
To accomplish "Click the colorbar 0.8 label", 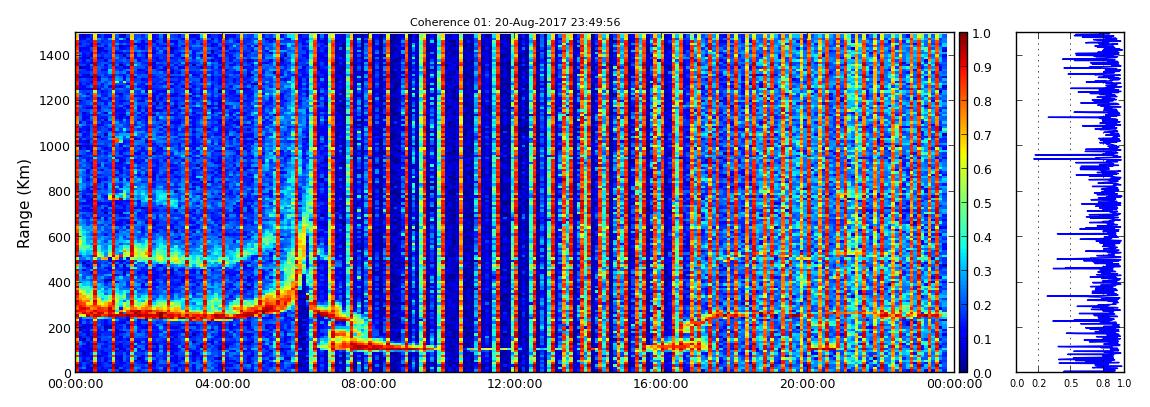I will 984,101.
